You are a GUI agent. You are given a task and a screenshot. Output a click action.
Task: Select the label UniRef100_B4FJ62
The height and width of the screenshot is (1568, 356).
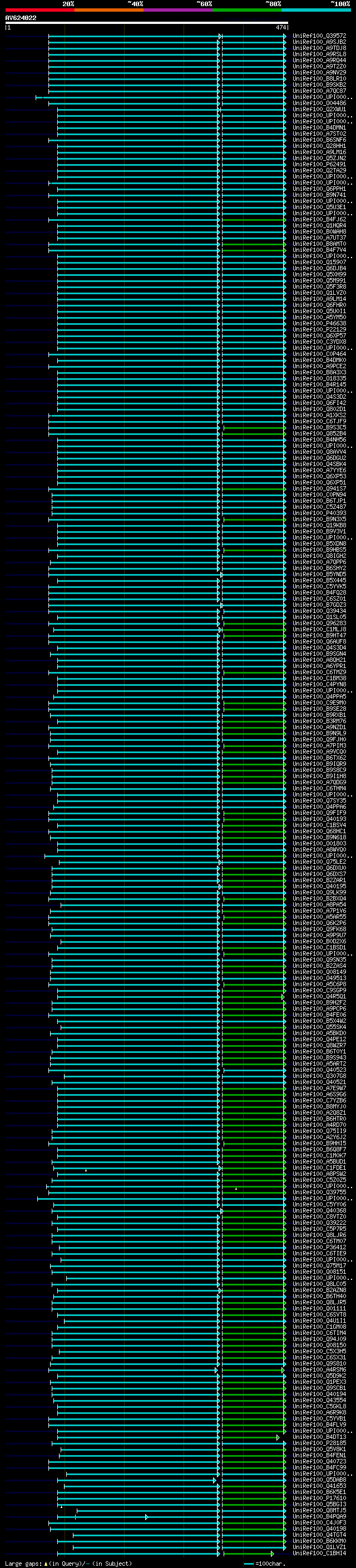[319, 219]
